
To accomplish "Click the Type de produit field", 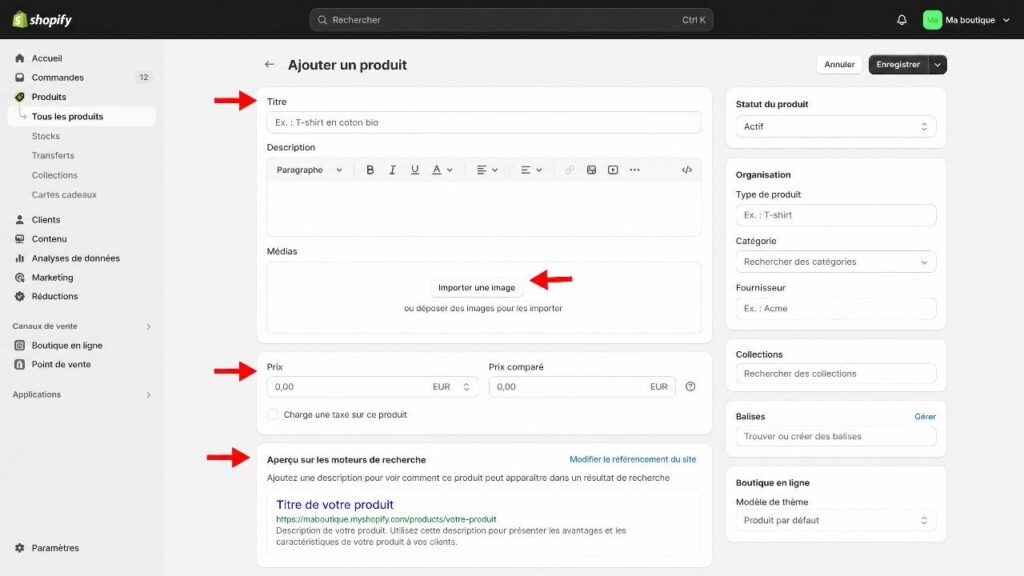I will 836,215.
